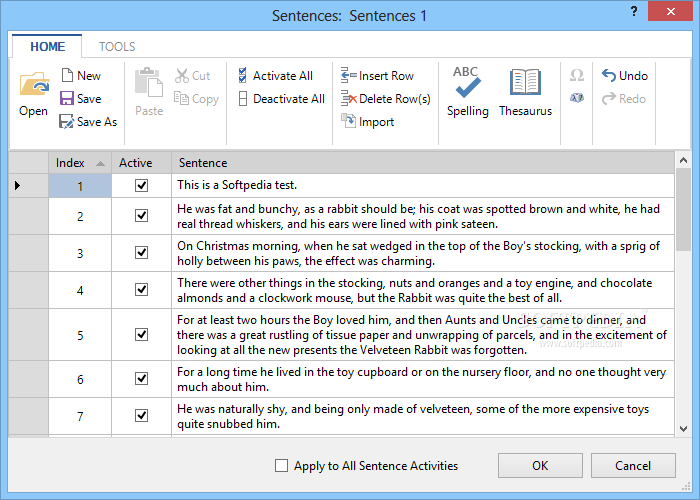
Task: Activate all sentences
Action: click(275, 75)
